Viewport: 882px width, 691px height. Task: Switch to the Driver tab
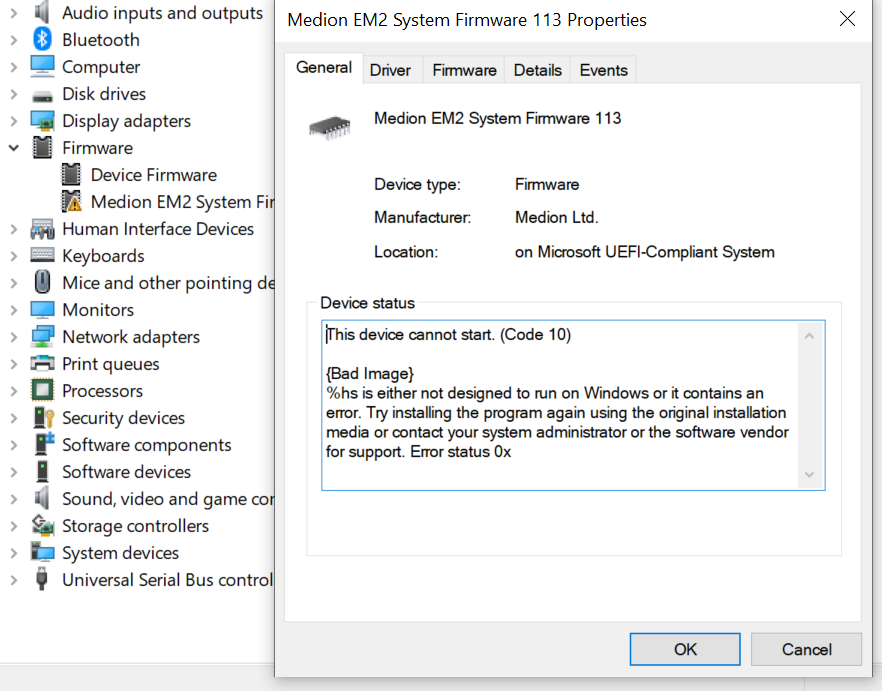(x=391, y=69)
